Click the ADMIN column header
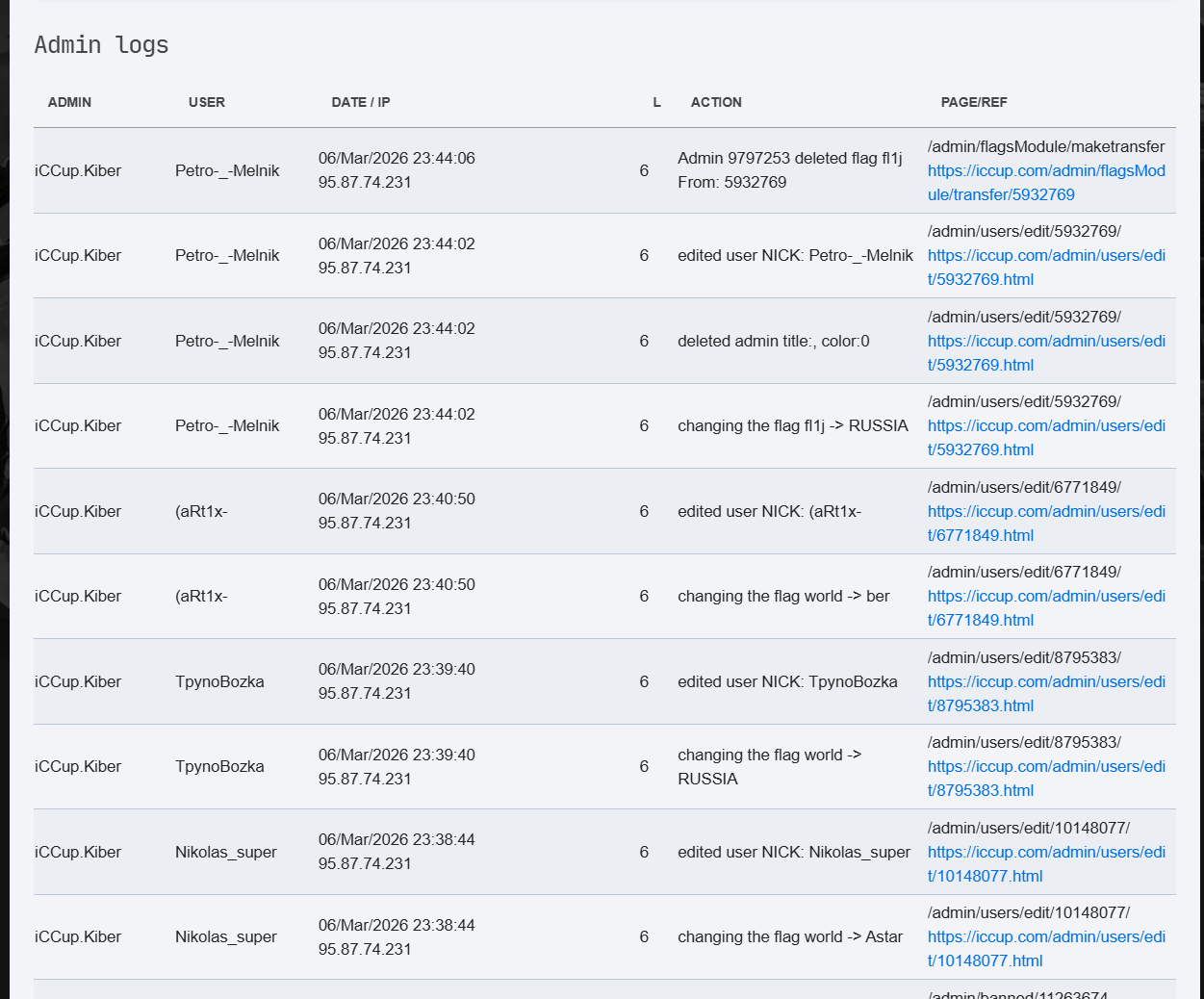The height and width of the screenshot is (999, 1204). [69, 102]
